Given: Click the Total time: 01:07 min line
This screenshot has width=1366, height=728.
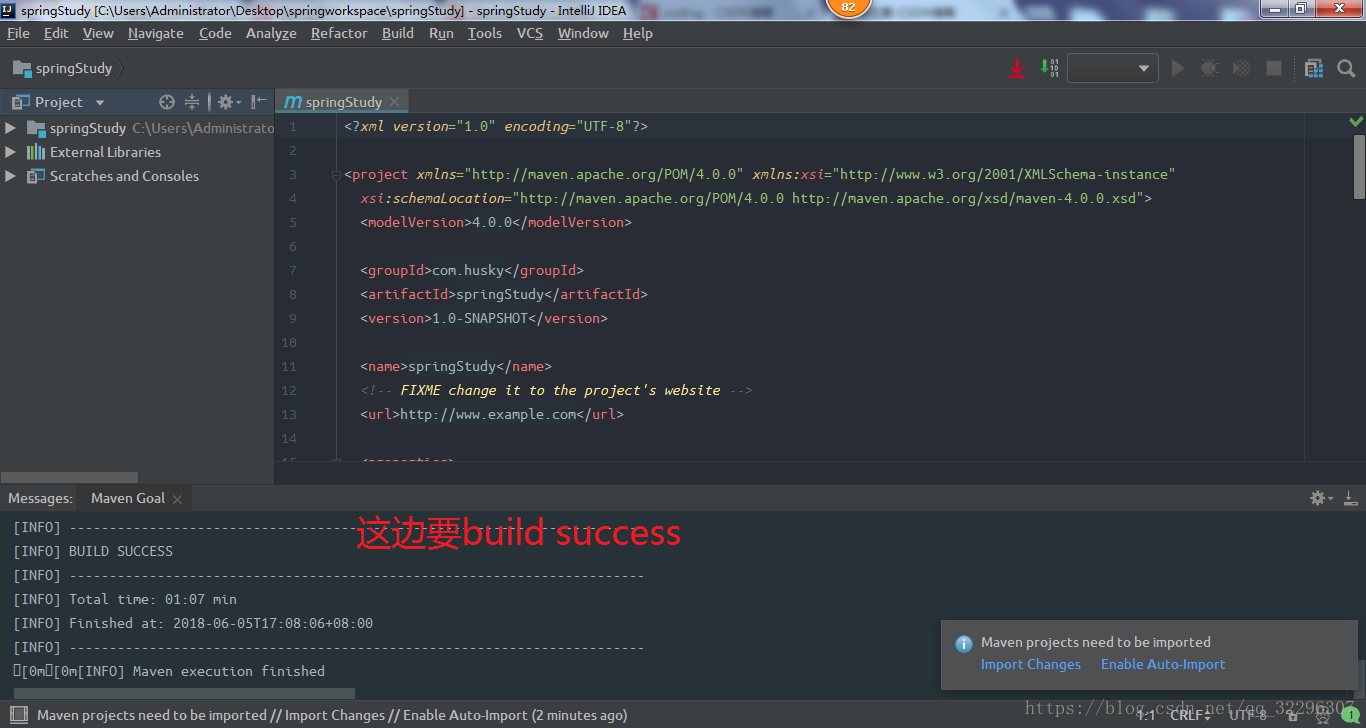Looking at the screenshot, I should click(125, 599).
